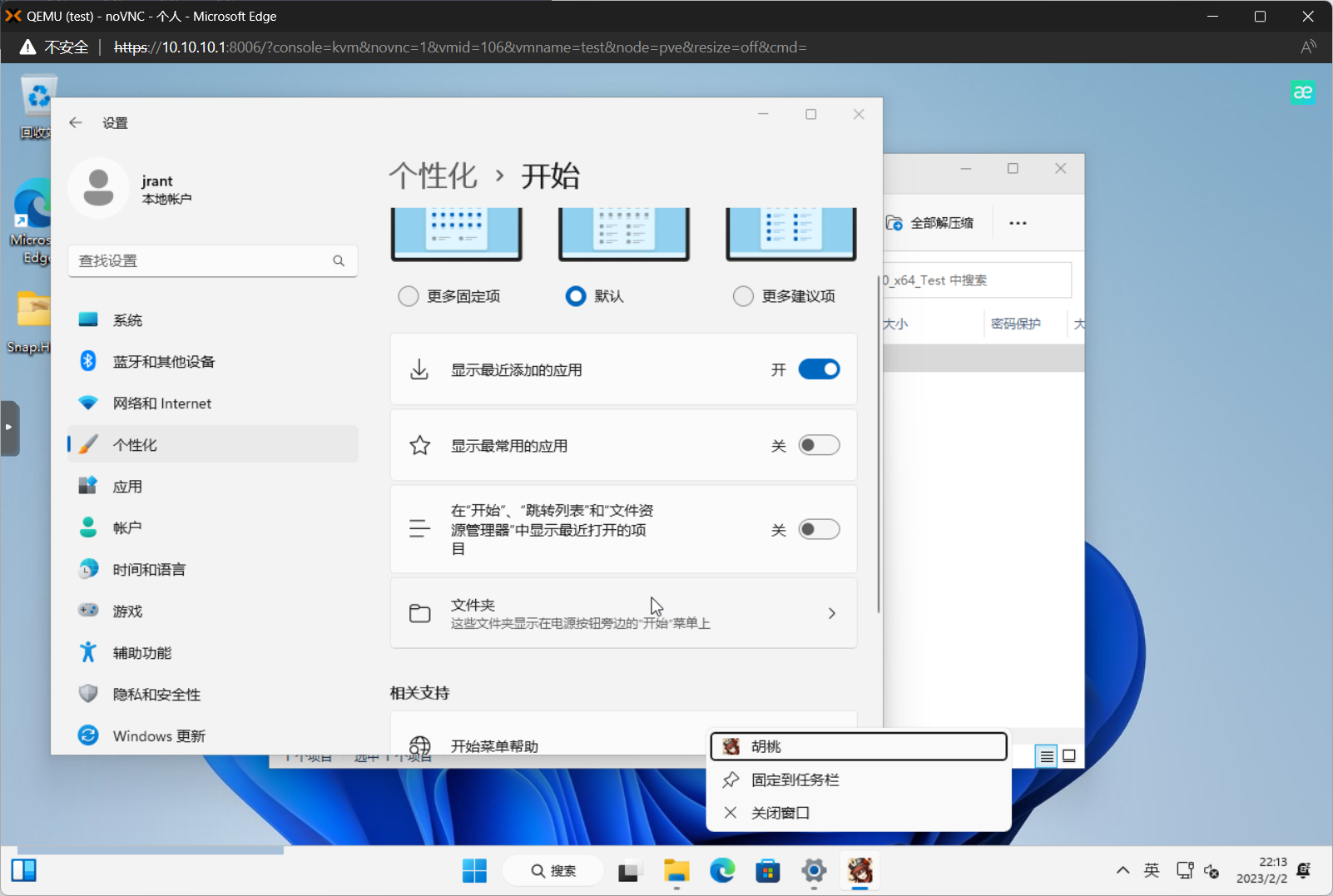Launch the 胡桃 app from the taskbar
This screenshot has height=896, width=1333.
pyautogui.click(x=860, y=870)
